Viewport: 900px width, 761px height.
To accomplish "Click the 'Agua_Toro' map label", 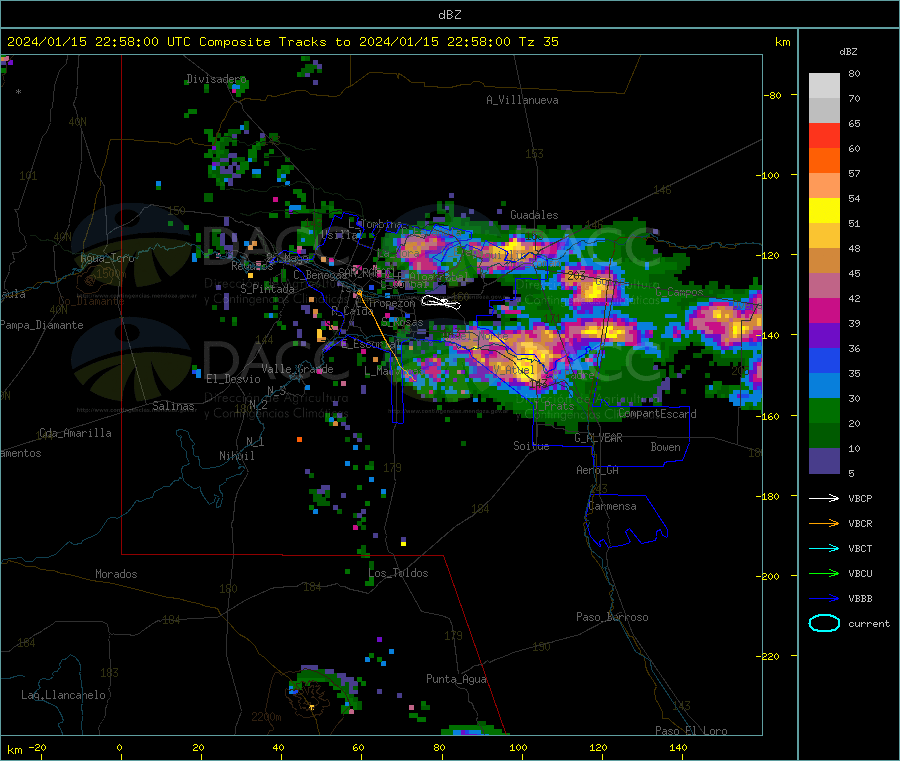I will pos(107,258).
